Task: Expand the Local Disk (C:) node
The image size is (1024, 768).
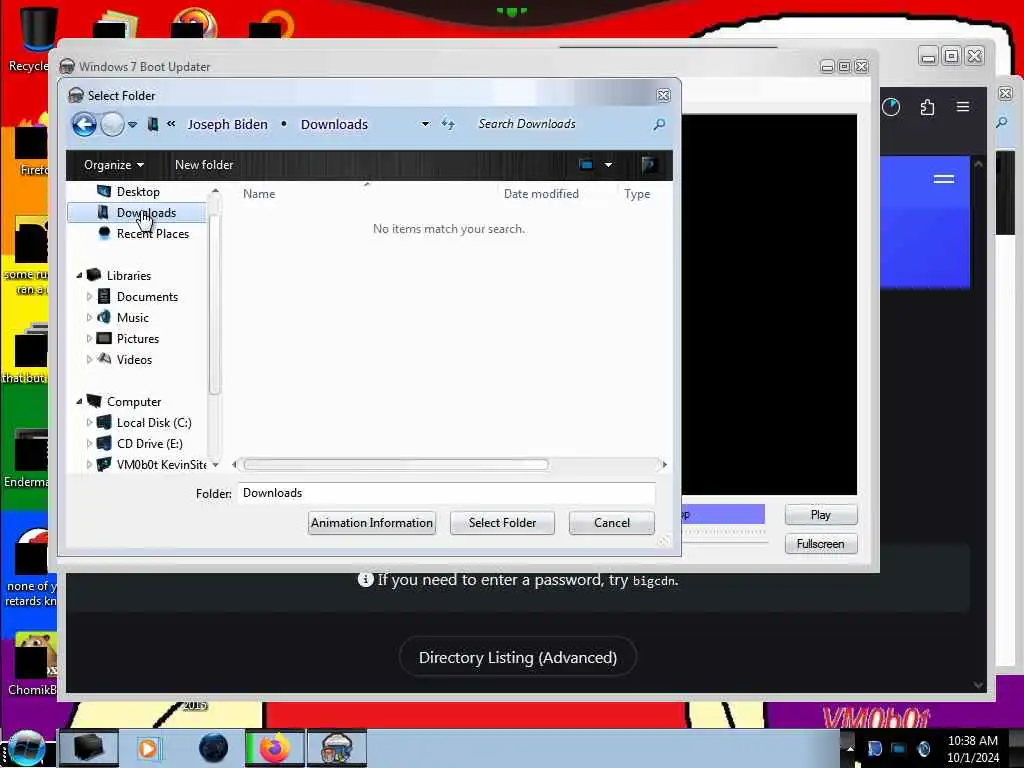Action: (89, 423)
